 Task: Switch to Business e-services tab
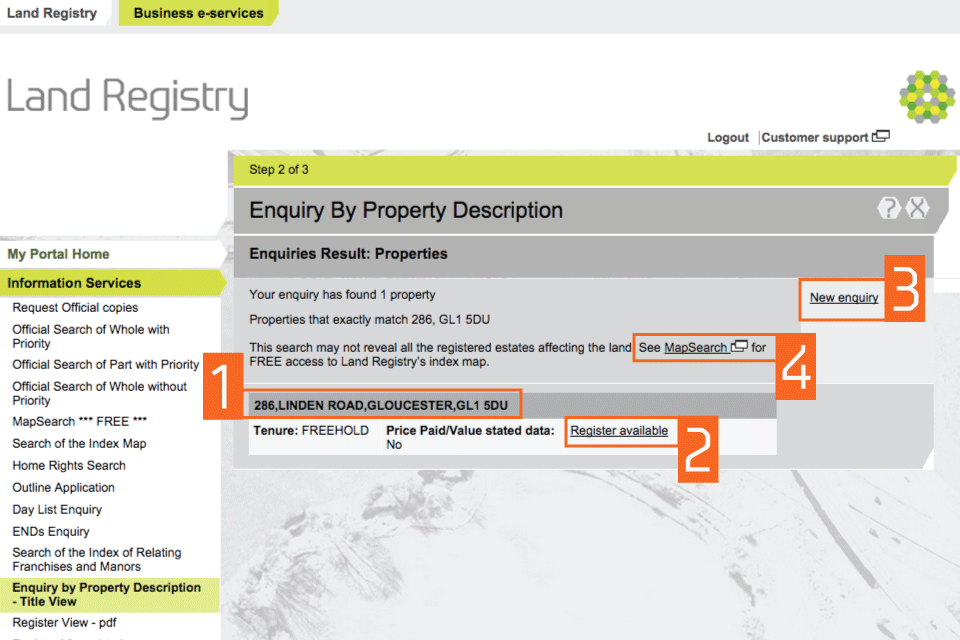point(198,13)
